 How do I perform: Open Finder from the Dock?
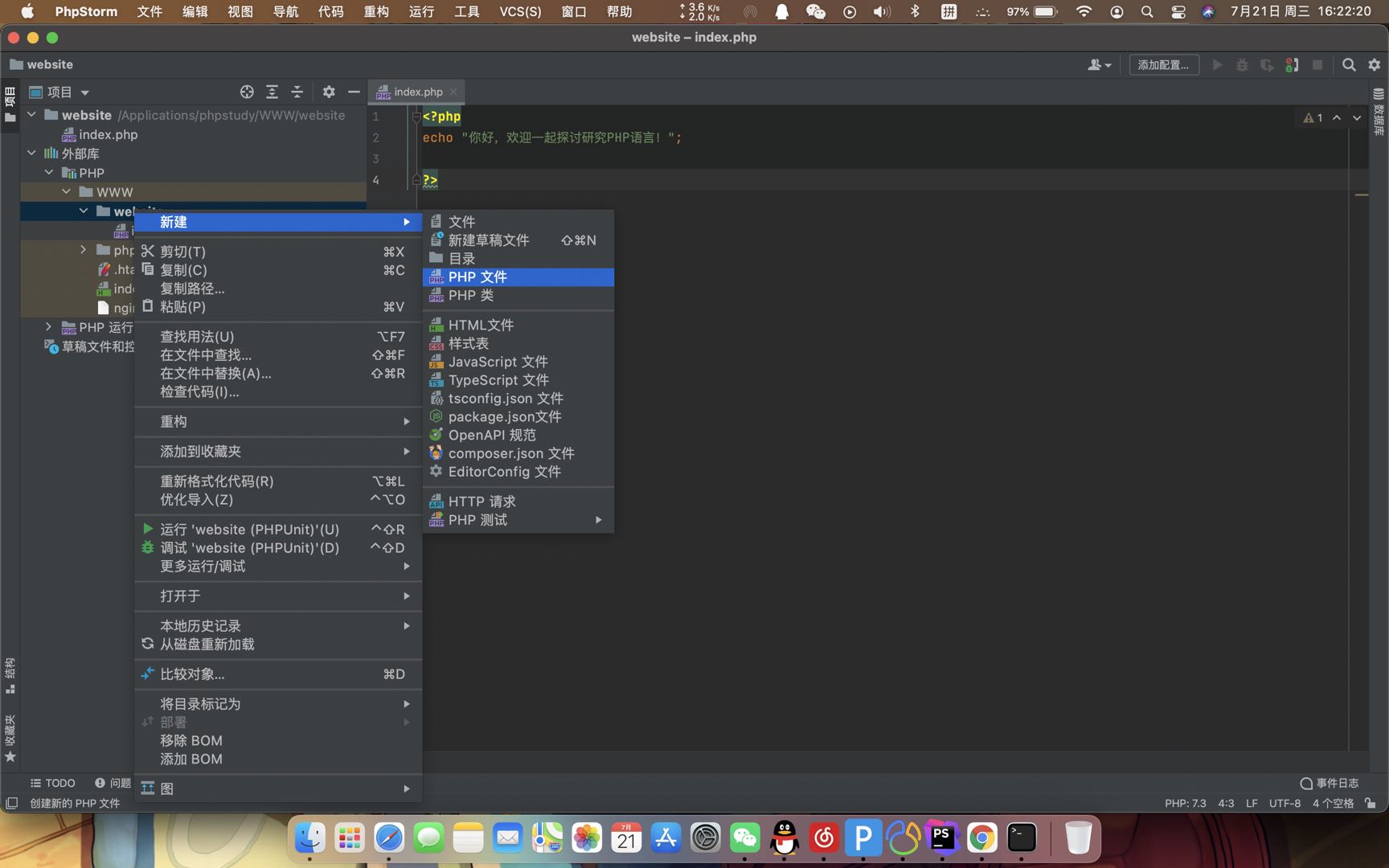pos(309,838)
